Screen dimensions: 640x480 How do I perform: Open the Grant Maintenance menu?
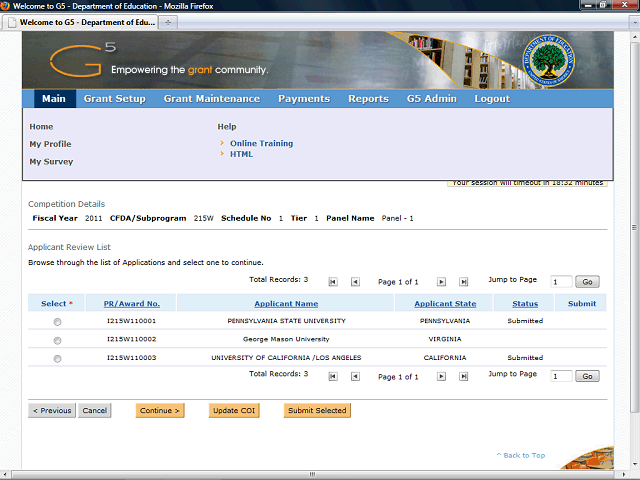[x=211, y=99]
